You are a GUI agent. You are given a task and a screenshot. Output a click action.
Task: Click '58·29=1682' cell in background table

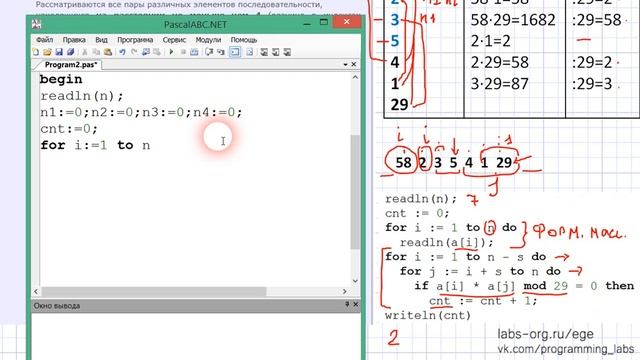click(513, 20)
